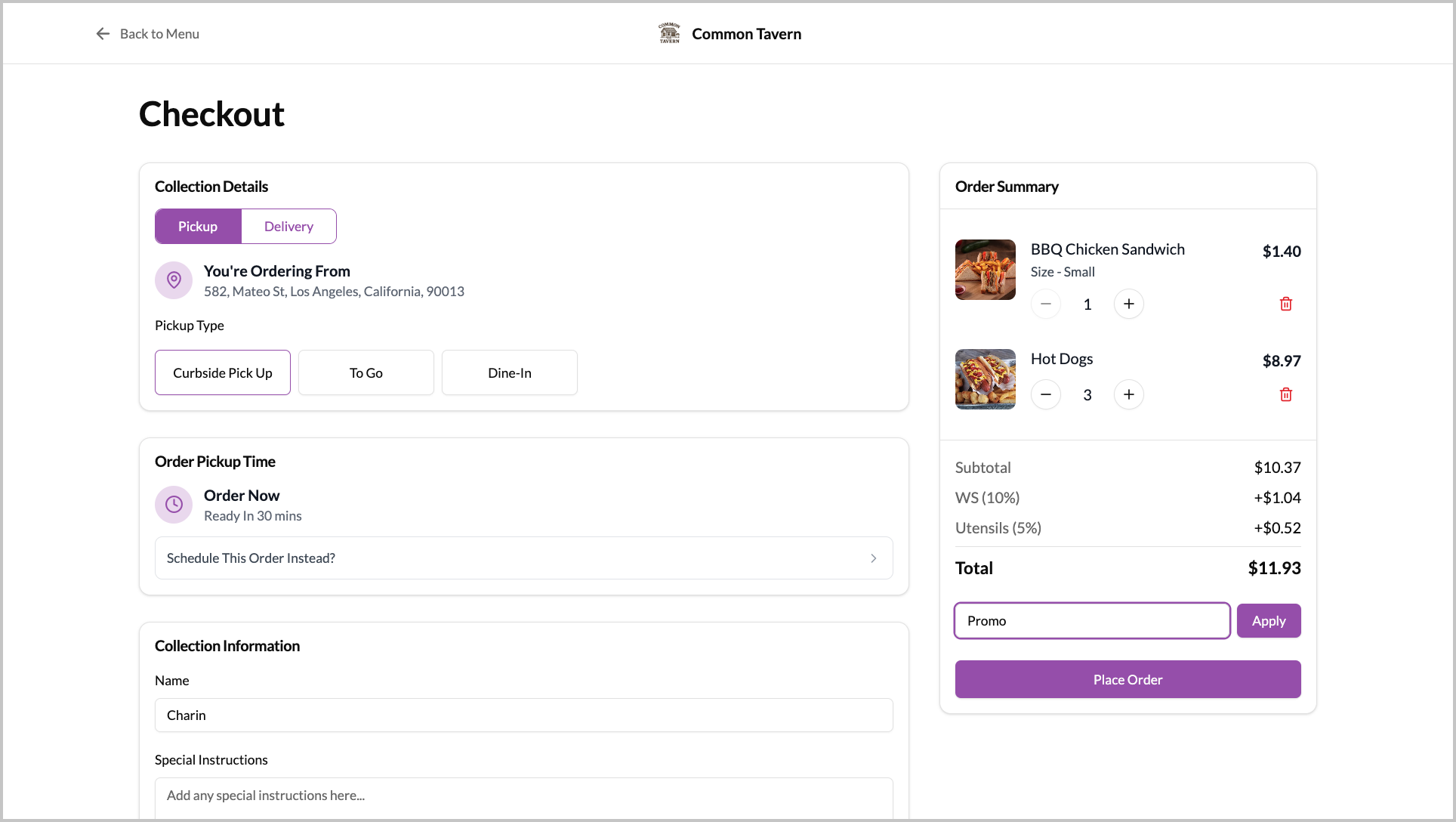Select Curbside Pick Up option
Screen dimensions: 1456x822
click(x=223, y=372)
